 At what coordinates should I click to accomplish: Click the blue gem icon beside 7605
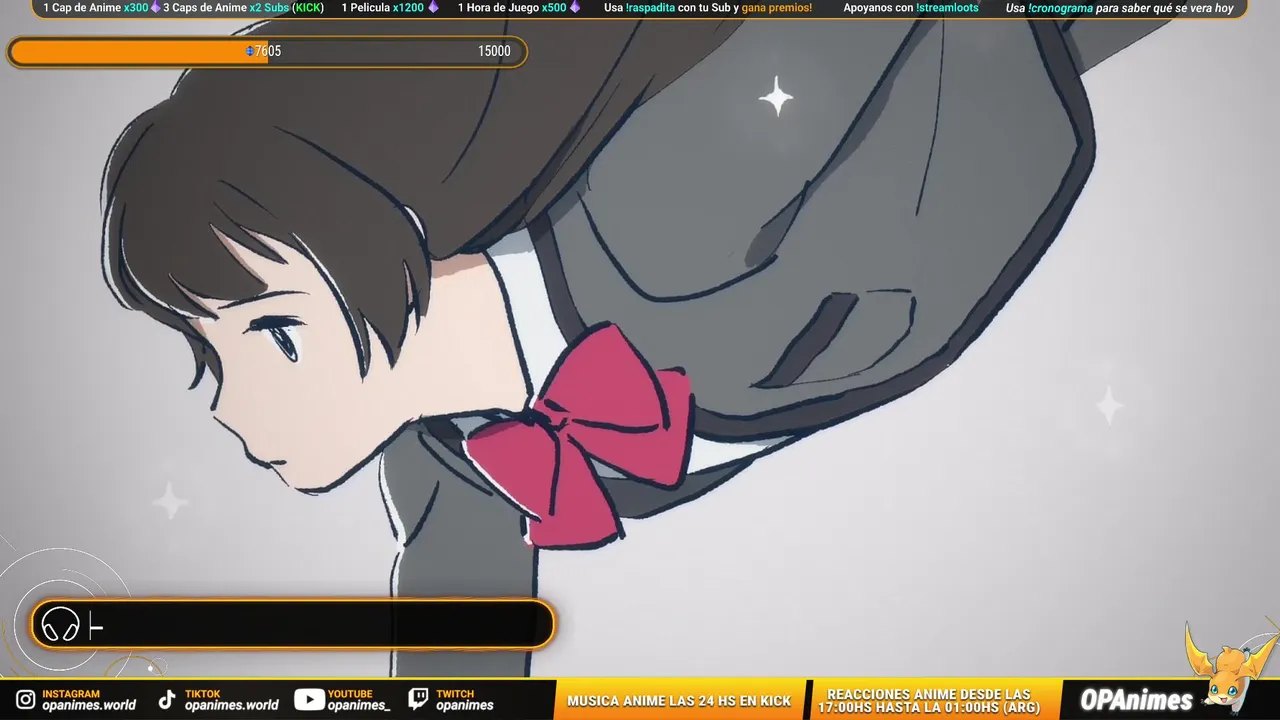(x=250, y=51)
